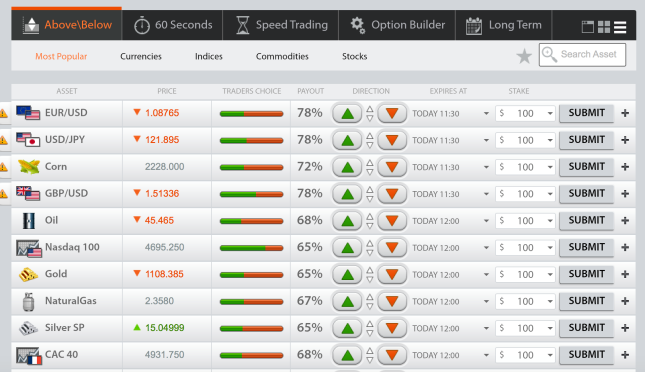Image resolution: width=645 pixels, height=372 pixels.
Task: Click the plus icon in CAC 40 row
Action: [x=625, y=355]
